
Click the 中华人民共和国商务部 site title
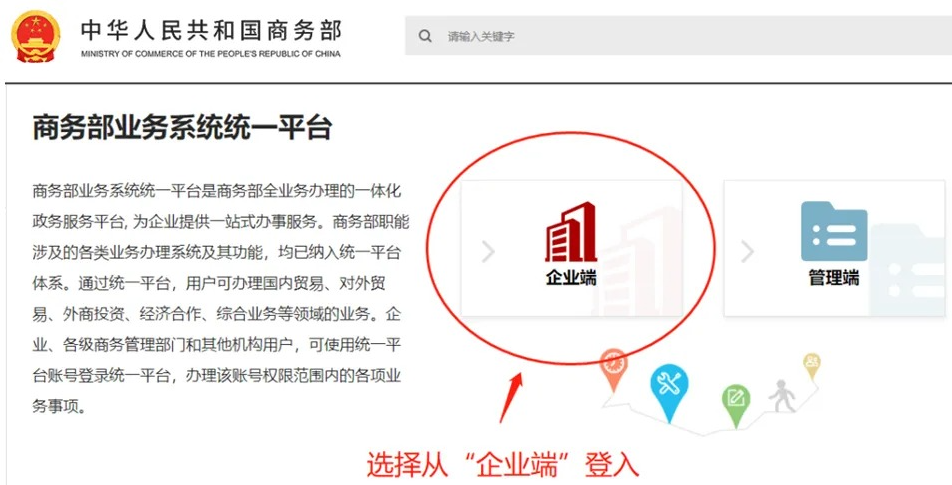click(x=211, y=30)
